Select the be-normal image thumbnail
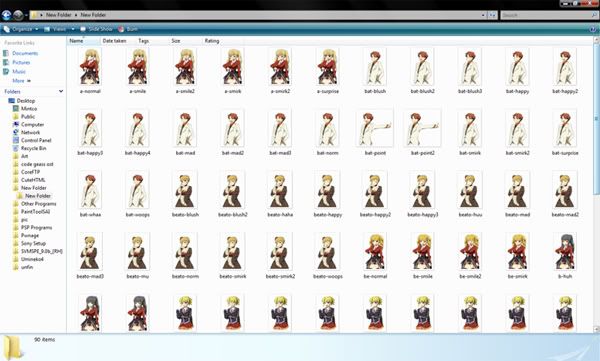 pyautogui.click(x=375, y=252)
